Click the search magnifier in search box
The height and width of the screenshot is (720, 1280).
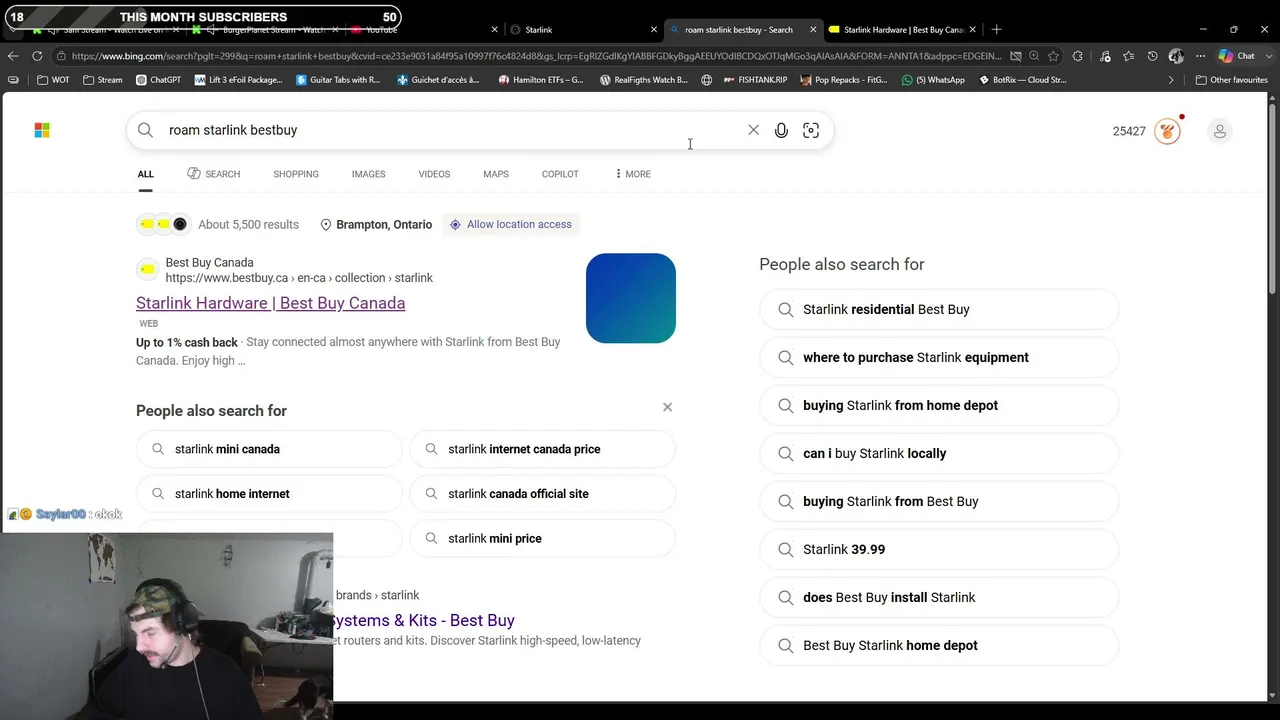(x=146, y=130)
